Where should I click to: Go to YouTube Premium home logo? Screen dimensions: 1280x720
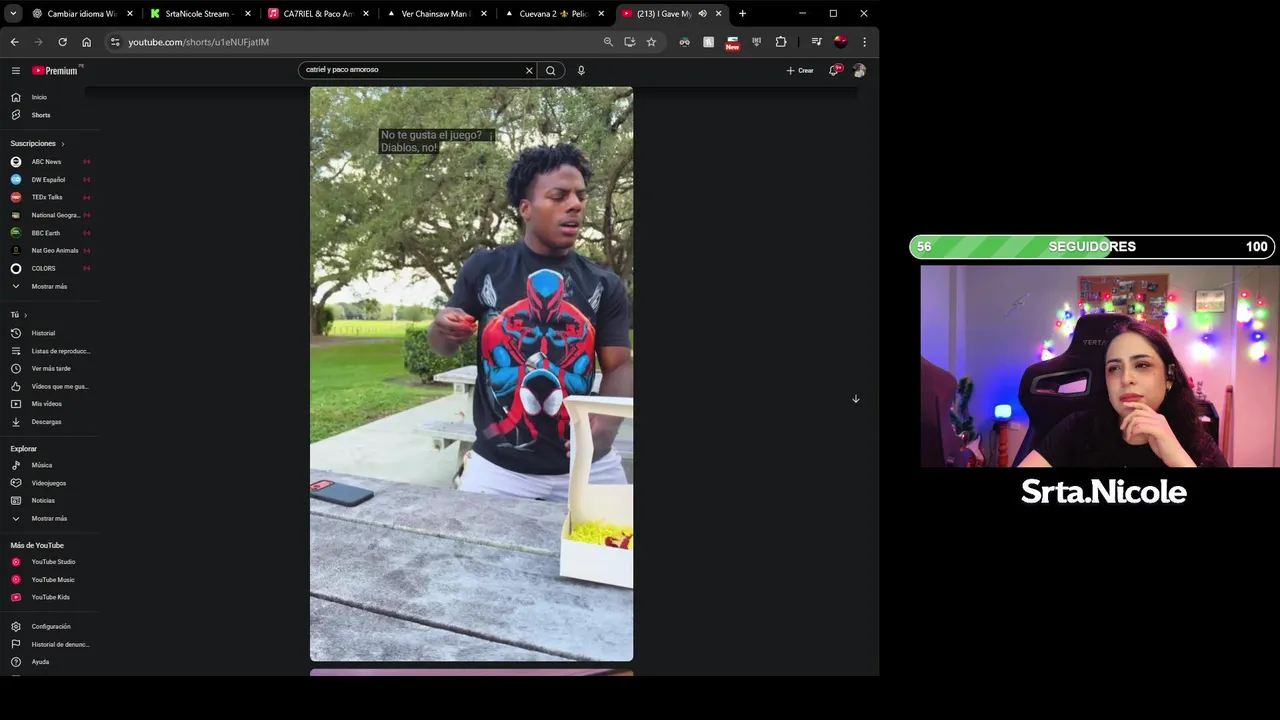pos(55,71)
